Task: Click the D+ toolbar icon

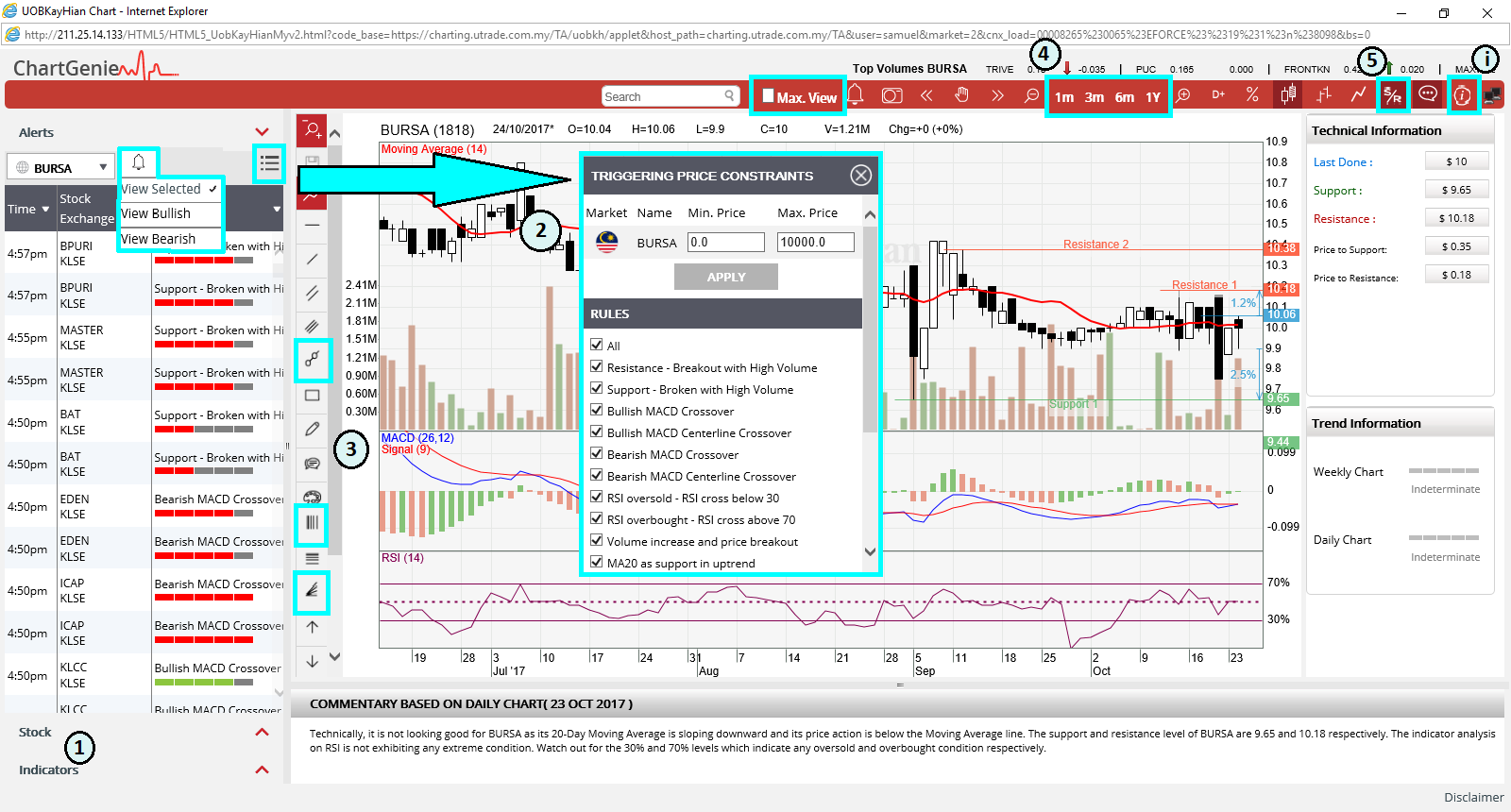Action: click(x=1218, y=95)
